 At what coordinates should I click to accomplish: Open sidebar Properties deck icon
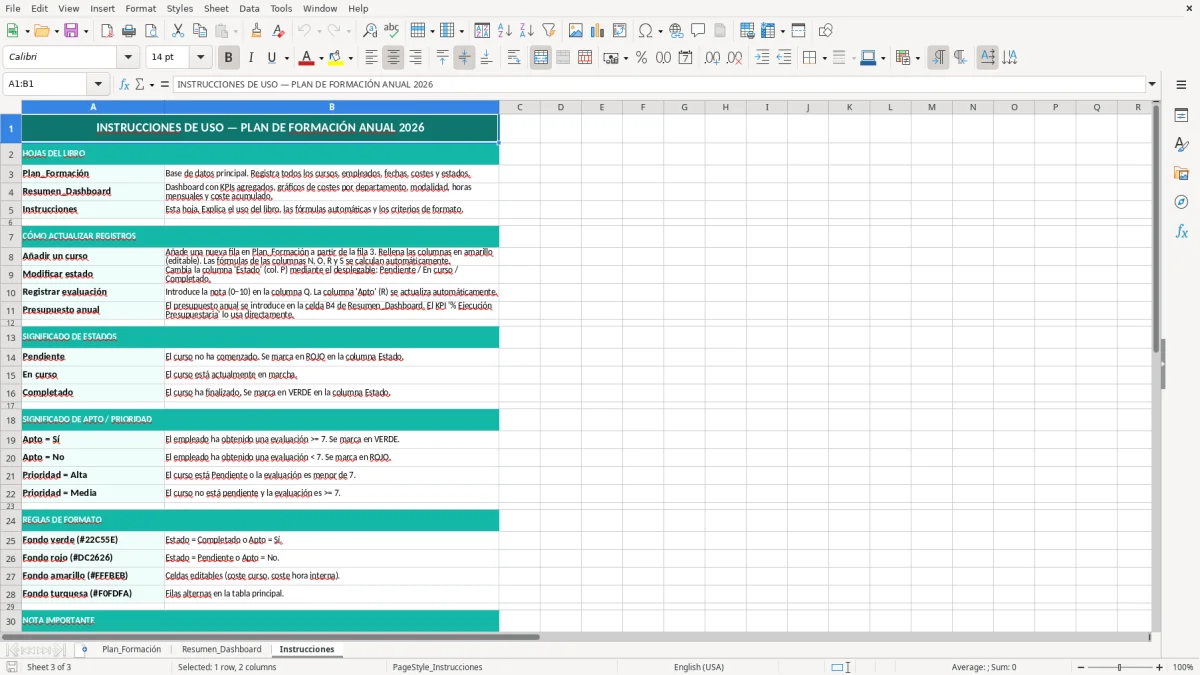click(1181, 115)
